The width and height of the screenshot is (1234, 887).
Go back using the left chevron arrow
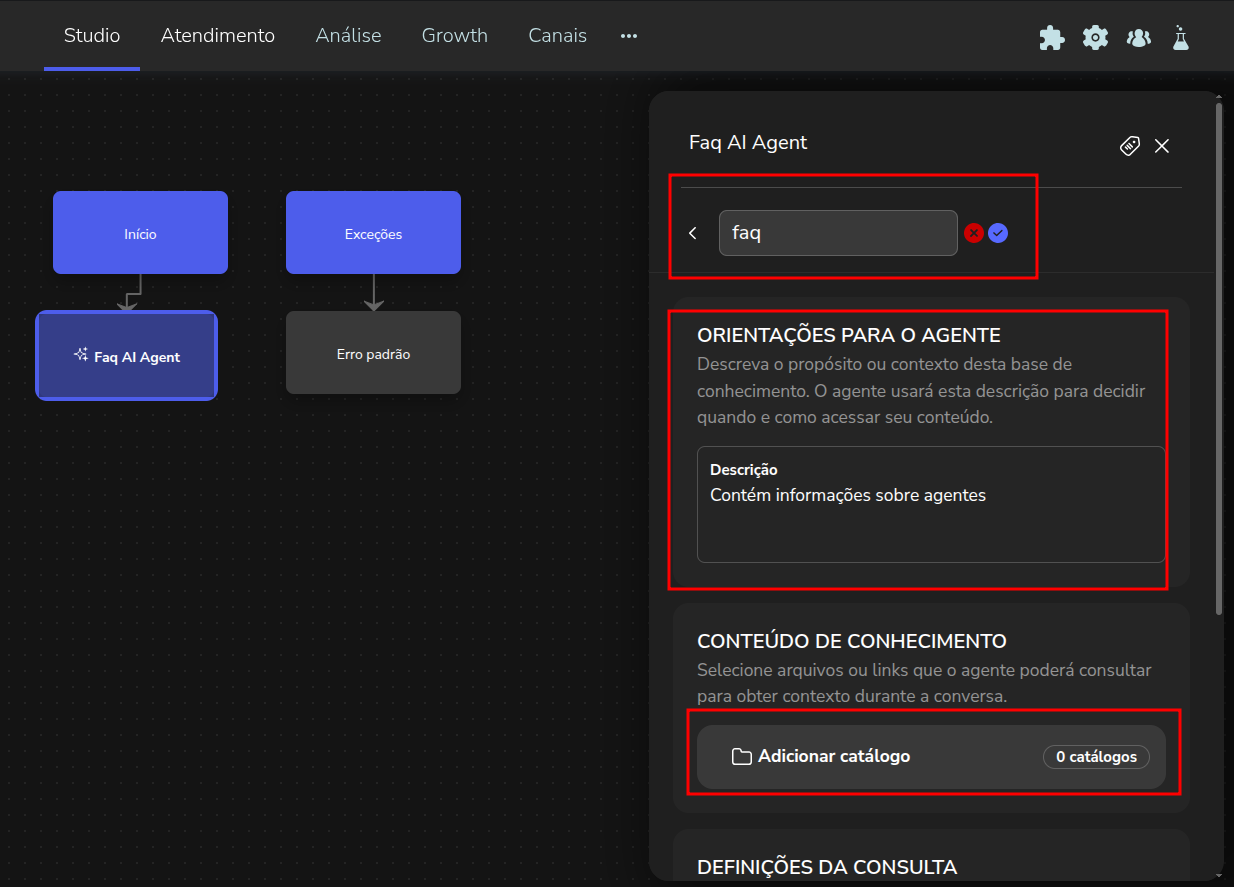point(693,233)
